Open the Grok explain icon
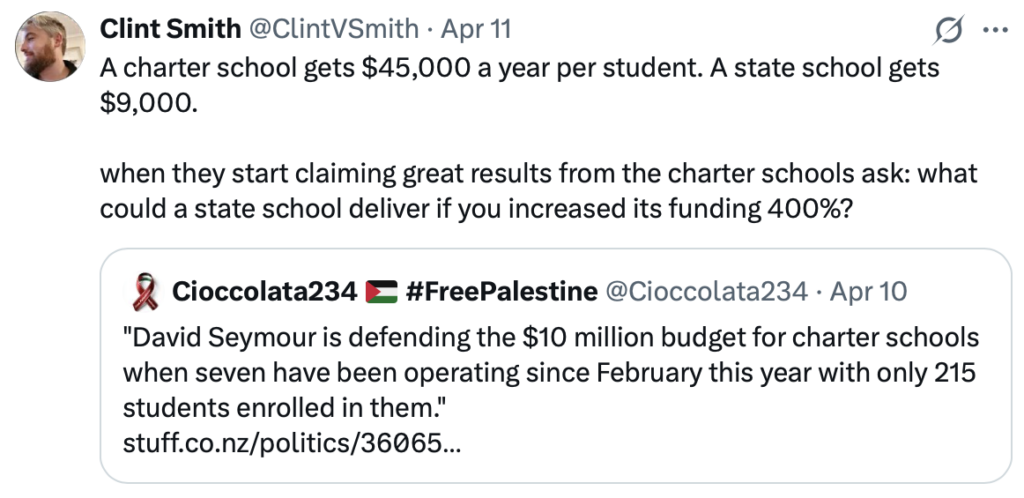This screenshot has width=1024, height=498. click(x=945, y=31)
